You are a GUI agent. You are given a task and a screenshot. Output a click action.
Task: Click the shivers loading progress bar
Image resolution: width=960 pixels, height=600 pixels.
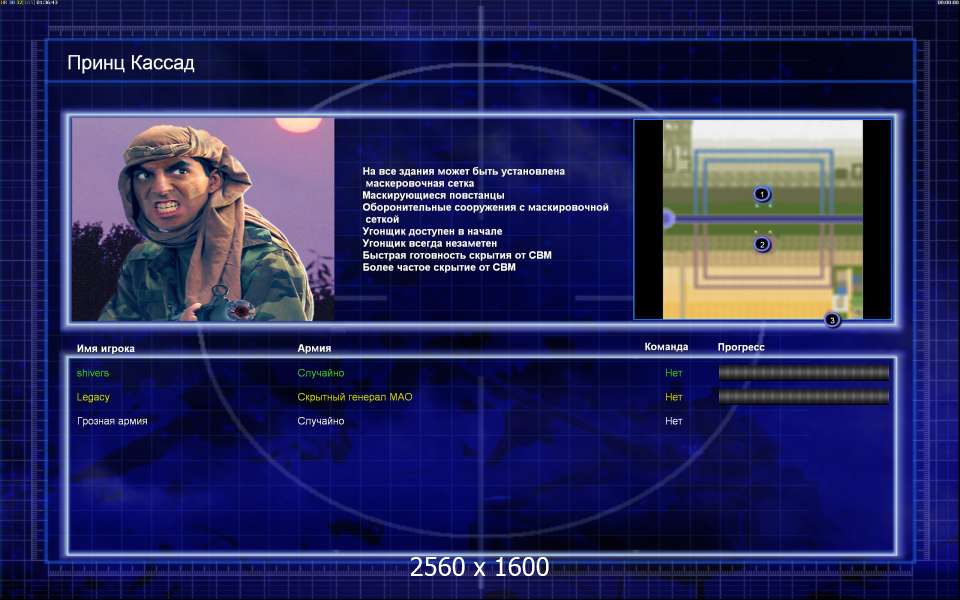pos(804,373)
